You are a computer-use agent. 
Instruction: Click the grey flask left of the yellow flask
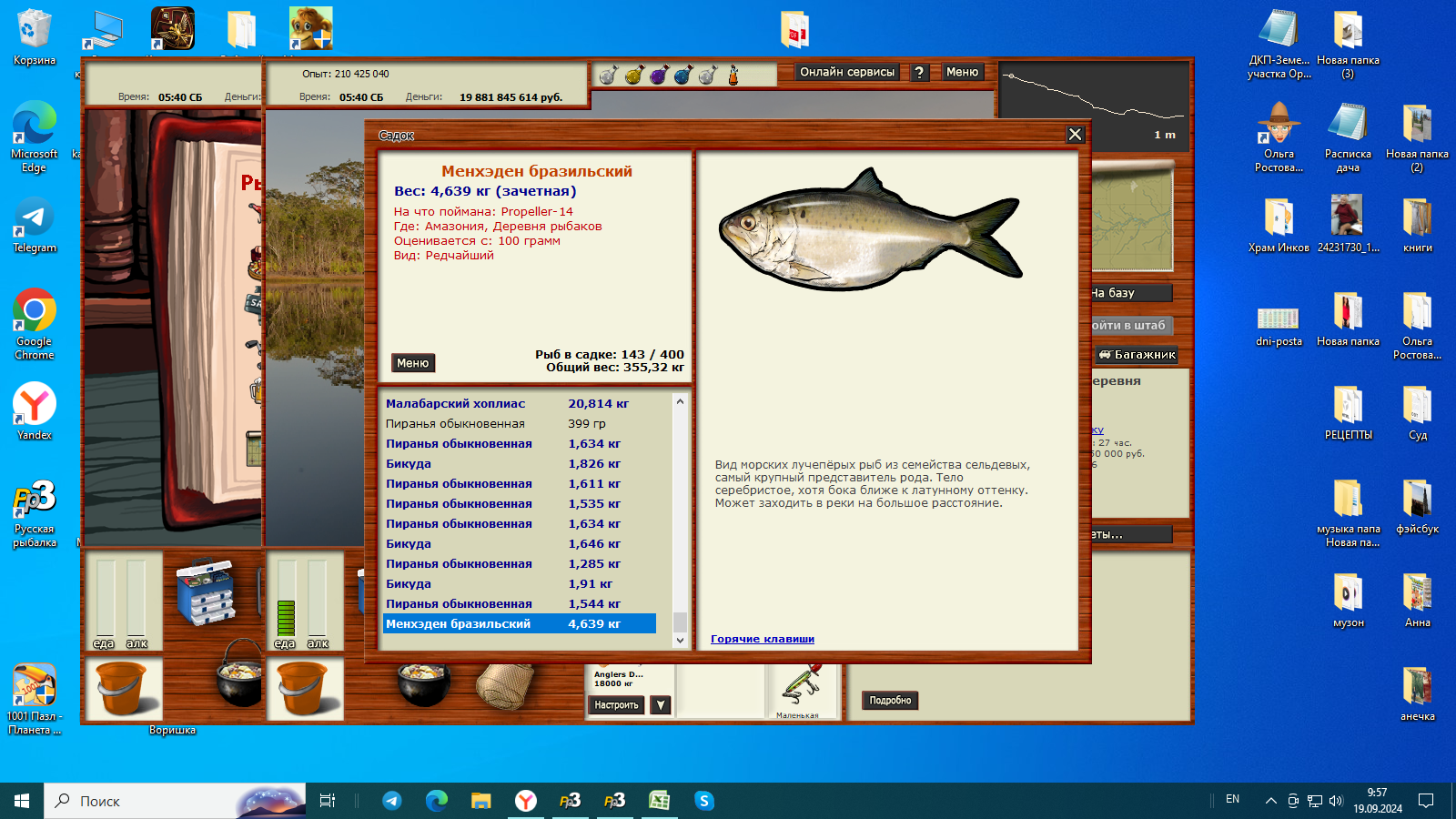(609, 75)
